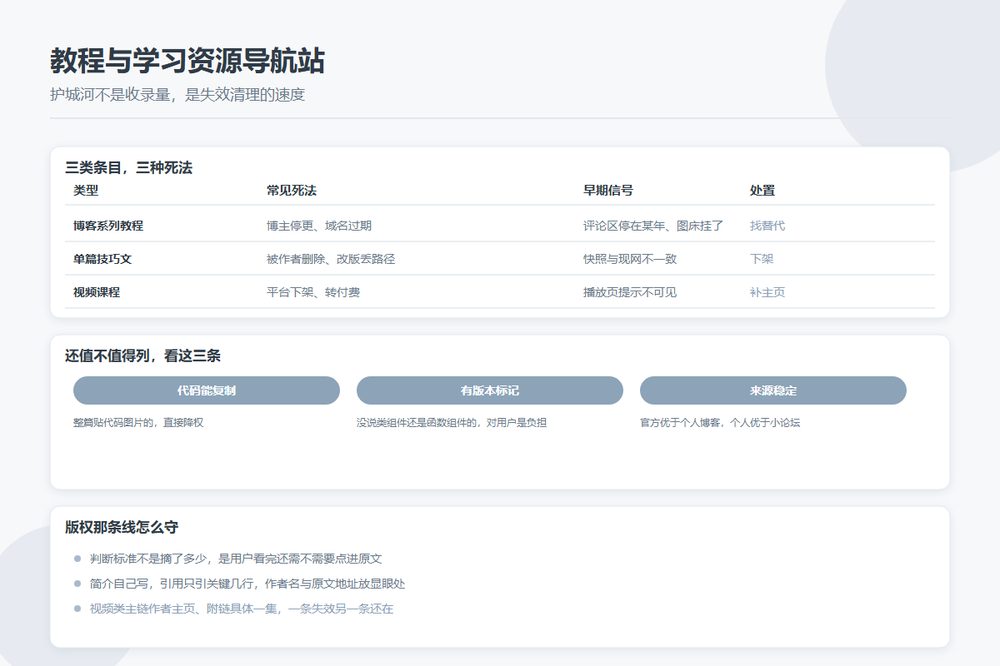The image size is (1000, 666).
Task: Click the cell 快照与现网不一致
Action: (x=629, y=259)
